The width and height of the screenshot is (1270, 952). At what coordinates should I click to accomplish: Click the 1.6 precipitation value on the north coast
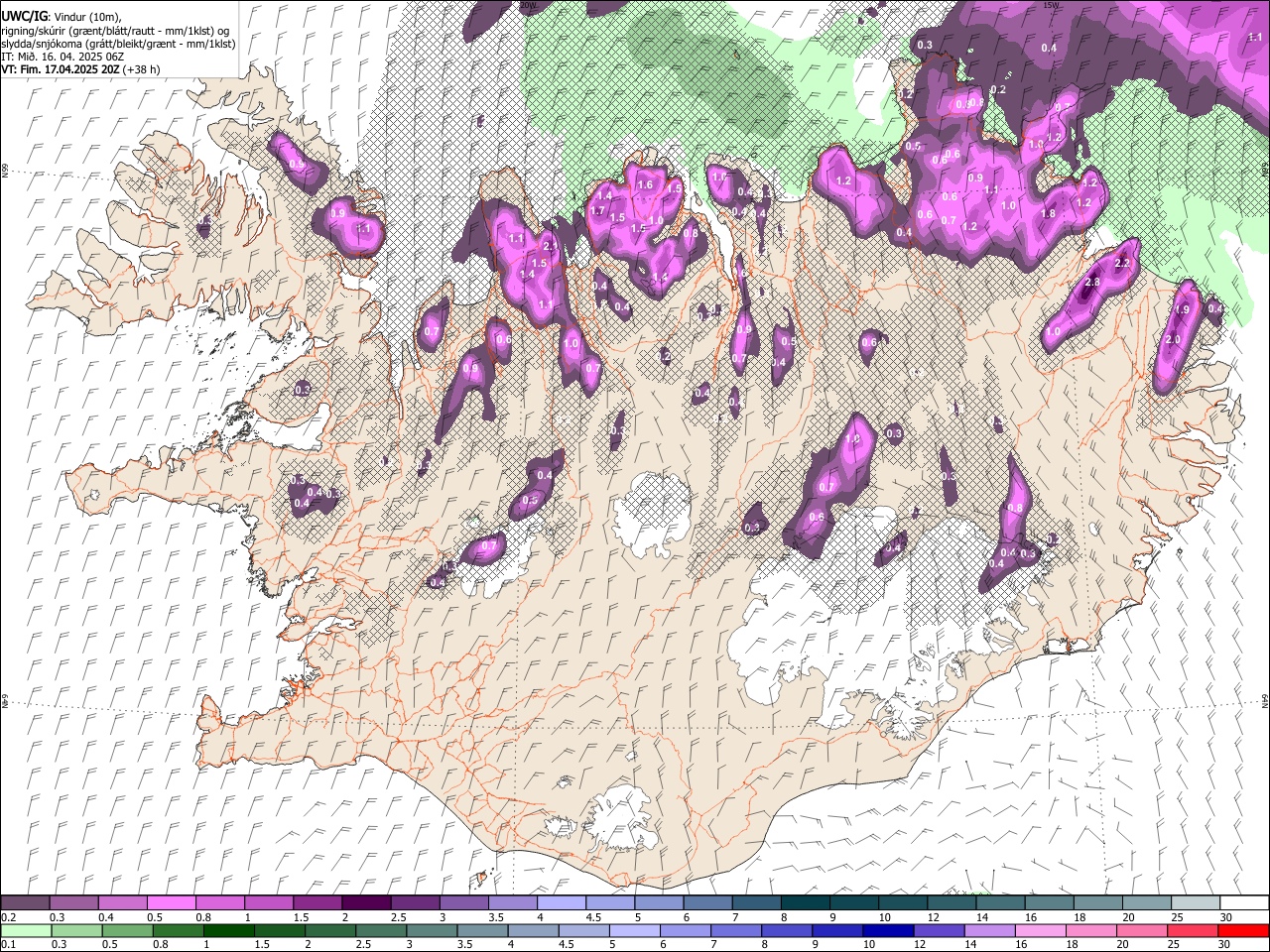pyautogui.click(x=645, y=184)
